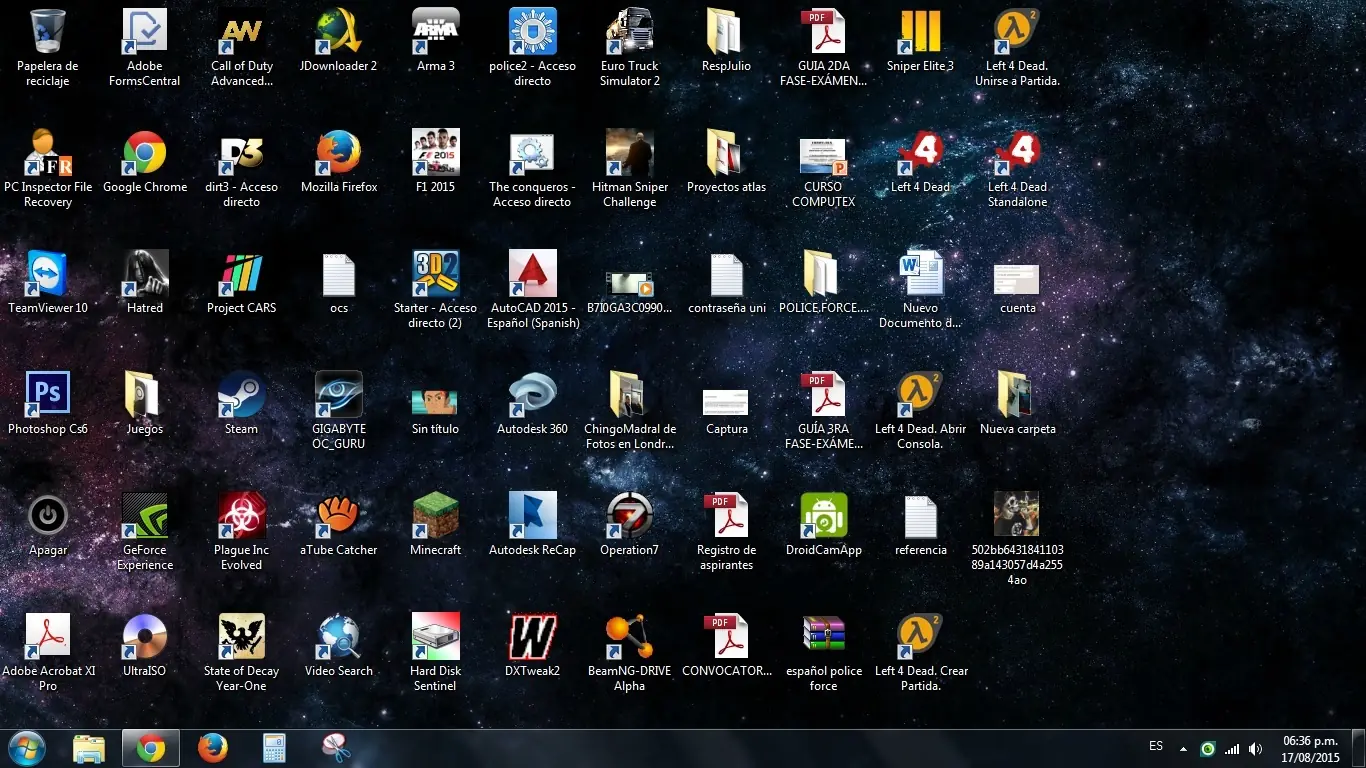Select the Steam desktop shortcut

(242, 395)
